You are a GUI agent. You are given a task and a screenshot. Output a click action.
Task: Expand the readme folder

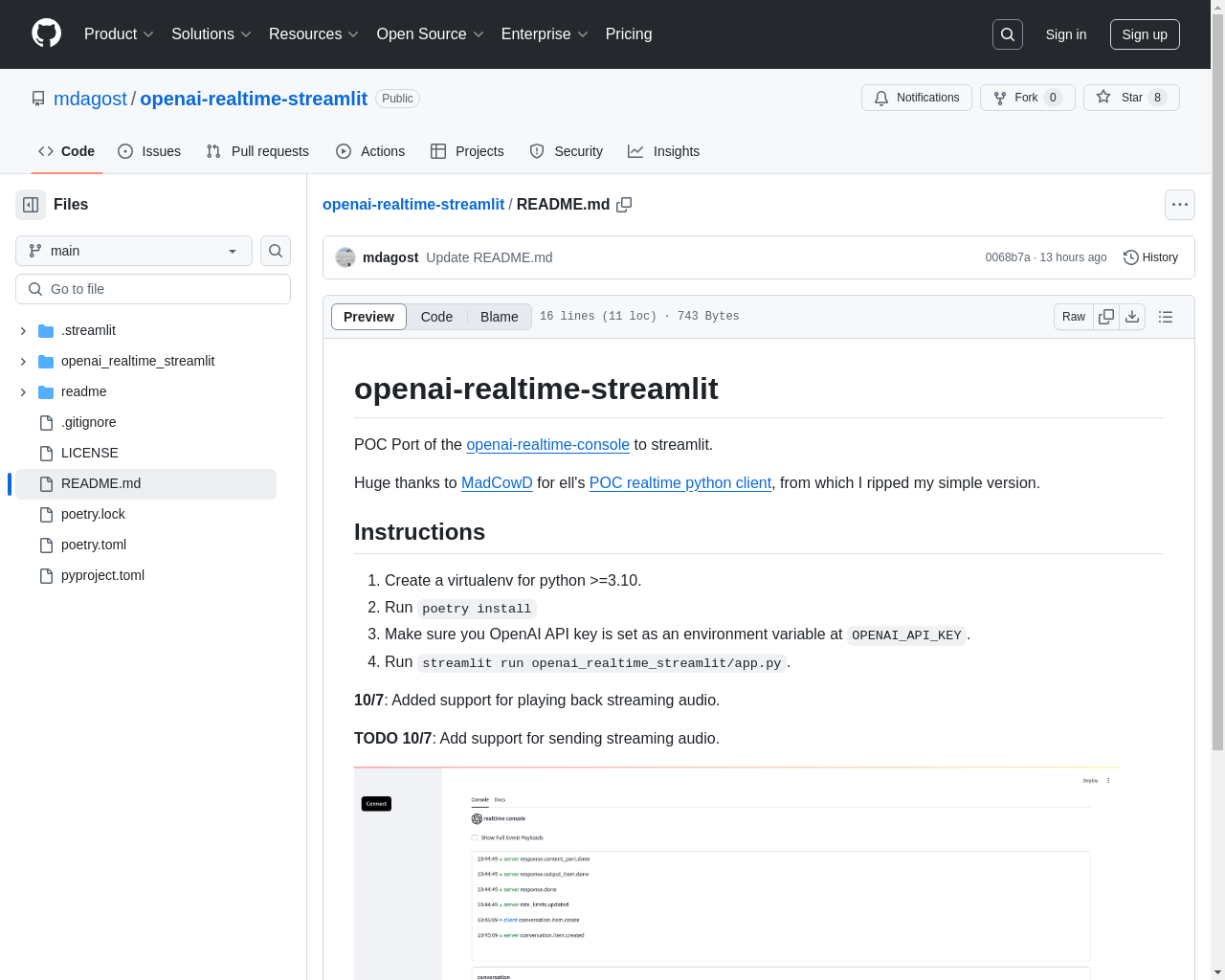[23, 391]
